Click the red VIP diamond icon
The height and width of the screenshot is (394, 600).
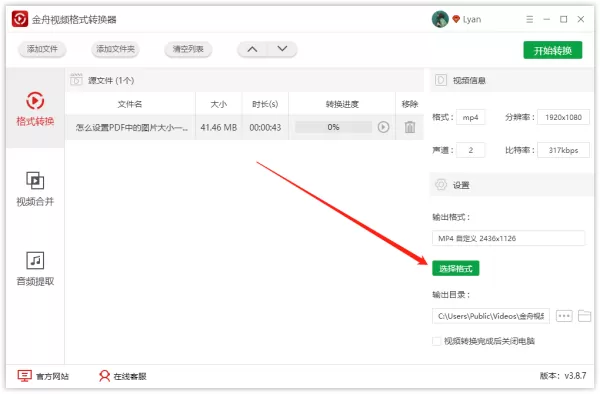click(x=456, y=19)
